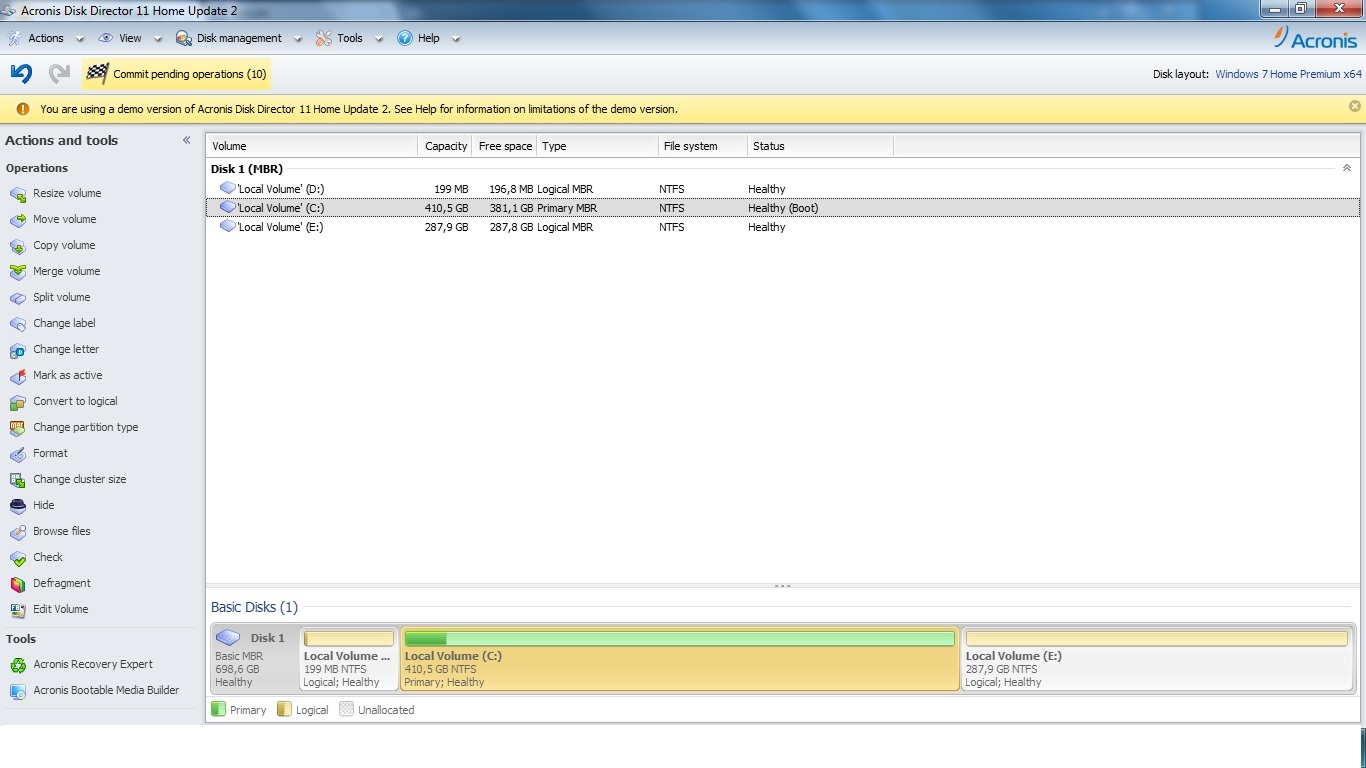Viewport: 1366px width, 768px height.
Task: Collapse the Actions and tools sidebar
Action: (186, 140)
